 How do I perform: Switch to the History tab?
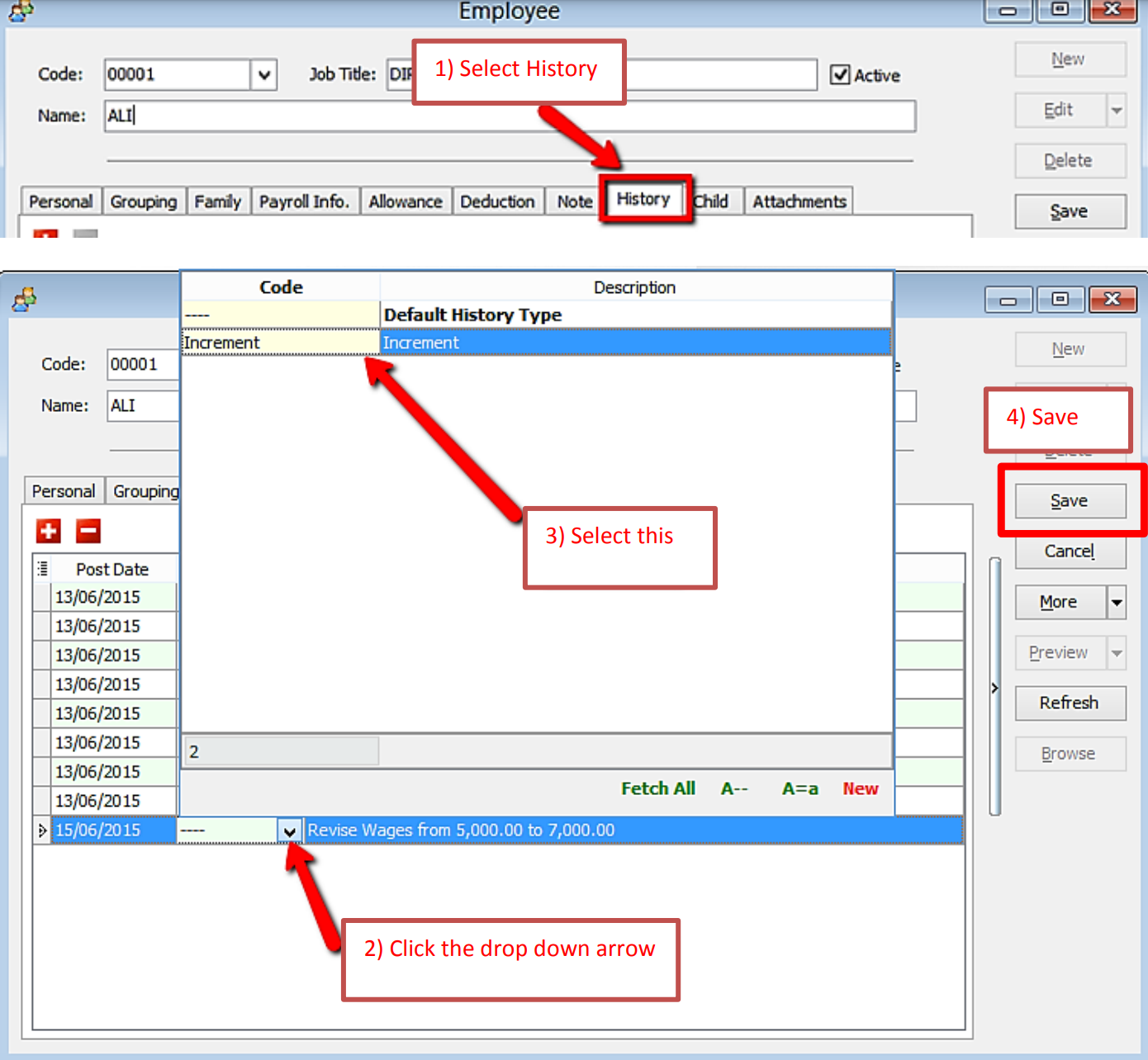pos(643,199)
